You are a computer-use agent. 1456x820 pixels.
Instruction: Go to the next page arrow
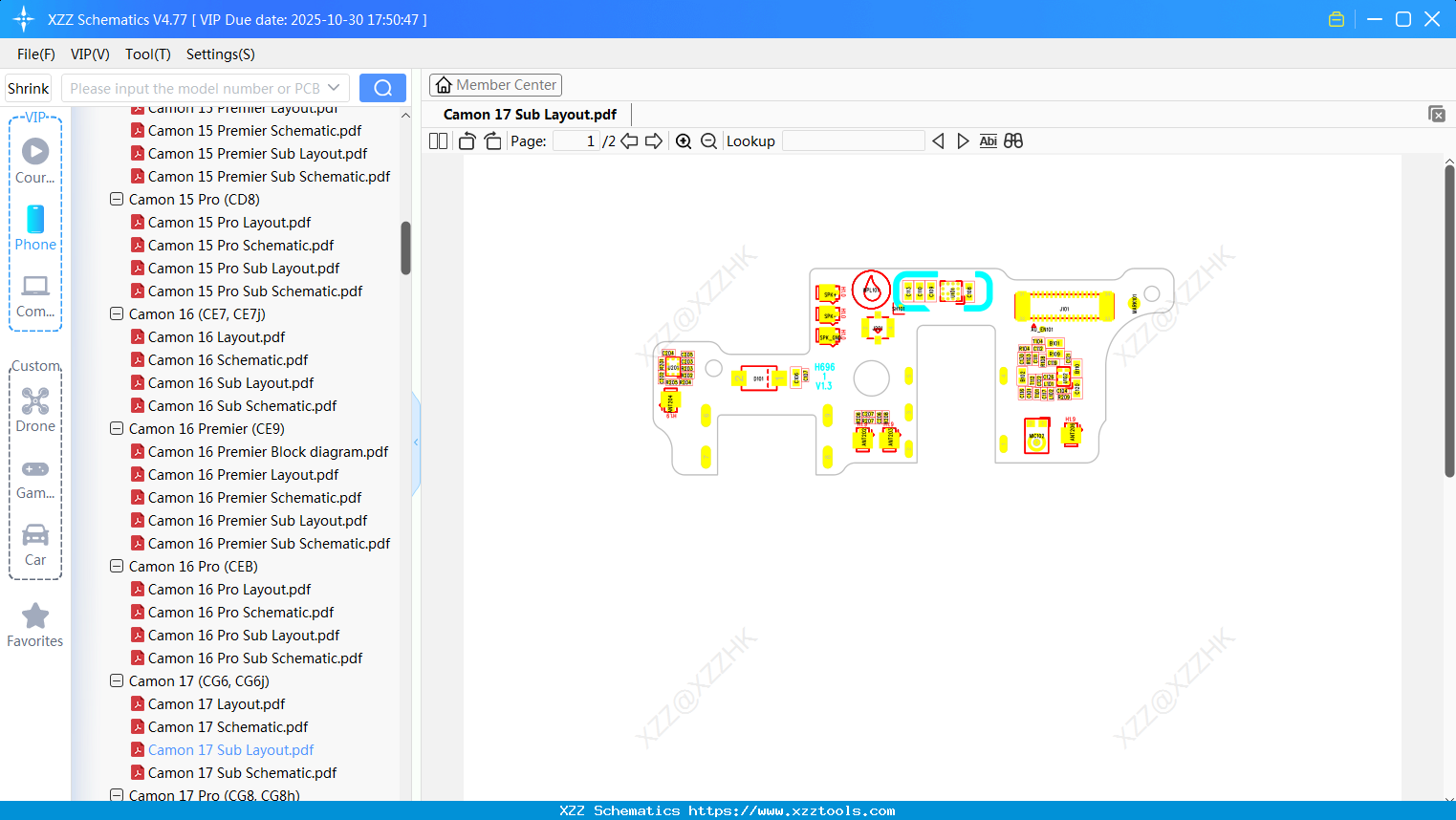click(x=654, y=141)
